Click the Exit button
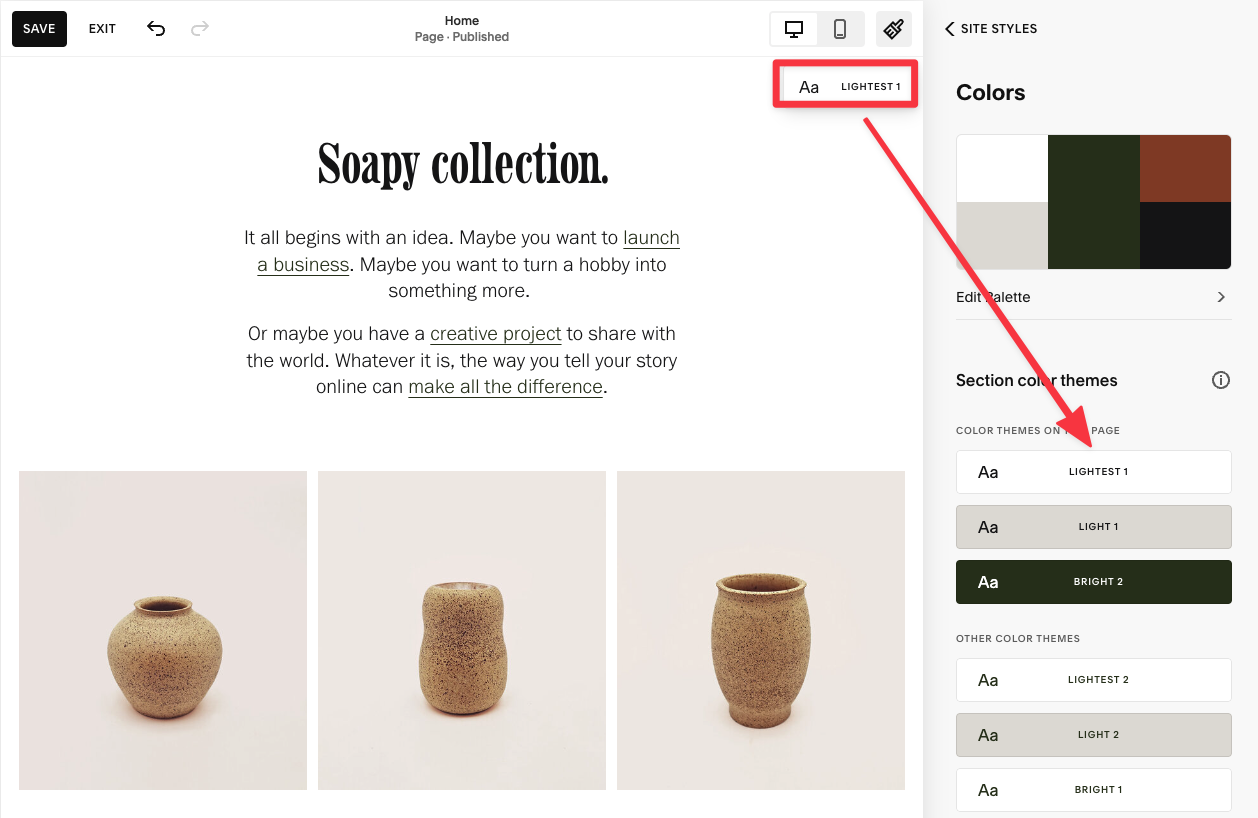Viewport: 1258px width, 818px height. point(101,28)
